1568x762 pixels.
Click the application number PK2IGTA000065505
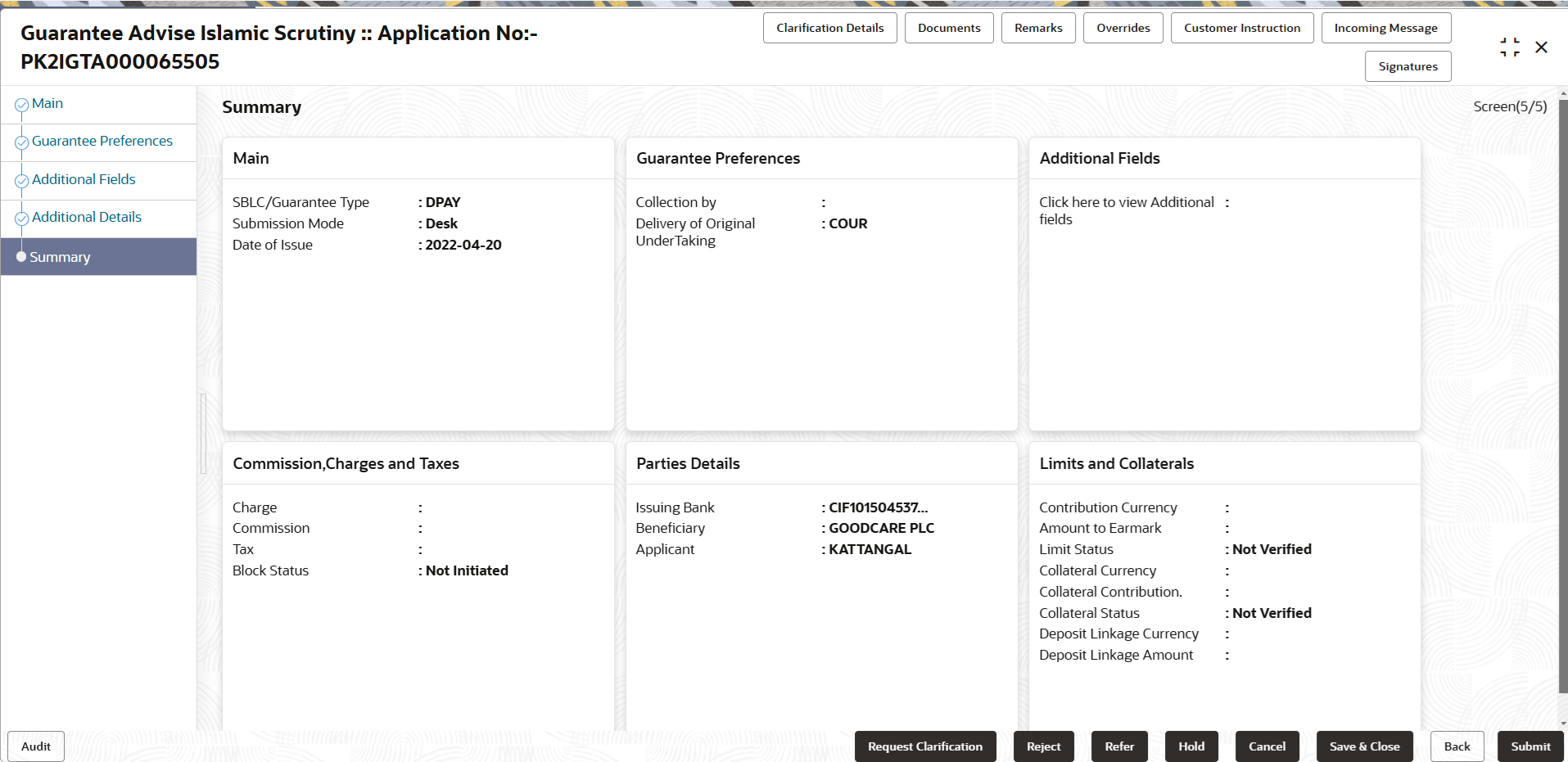point(120,61)
